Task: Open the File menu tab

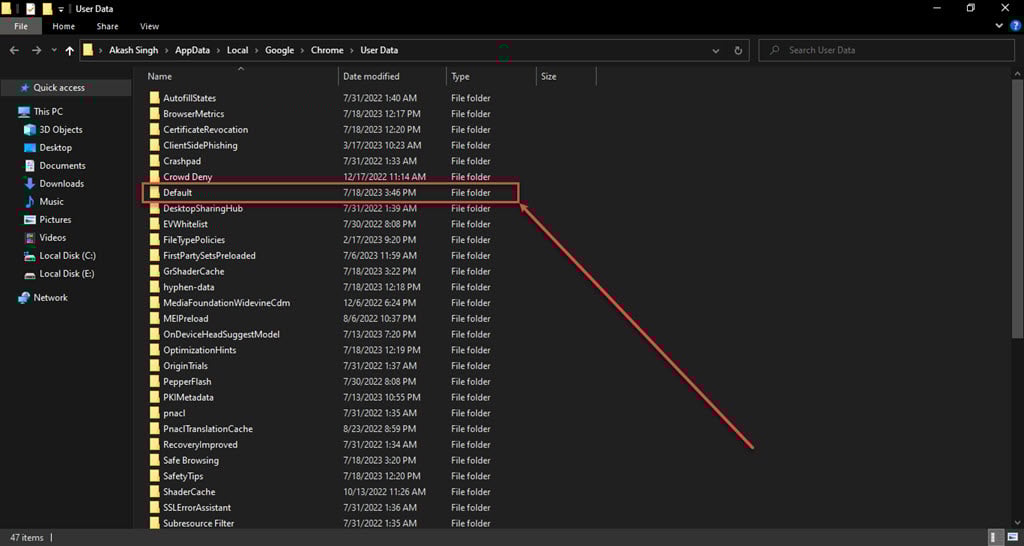Action: coord(21,27)
